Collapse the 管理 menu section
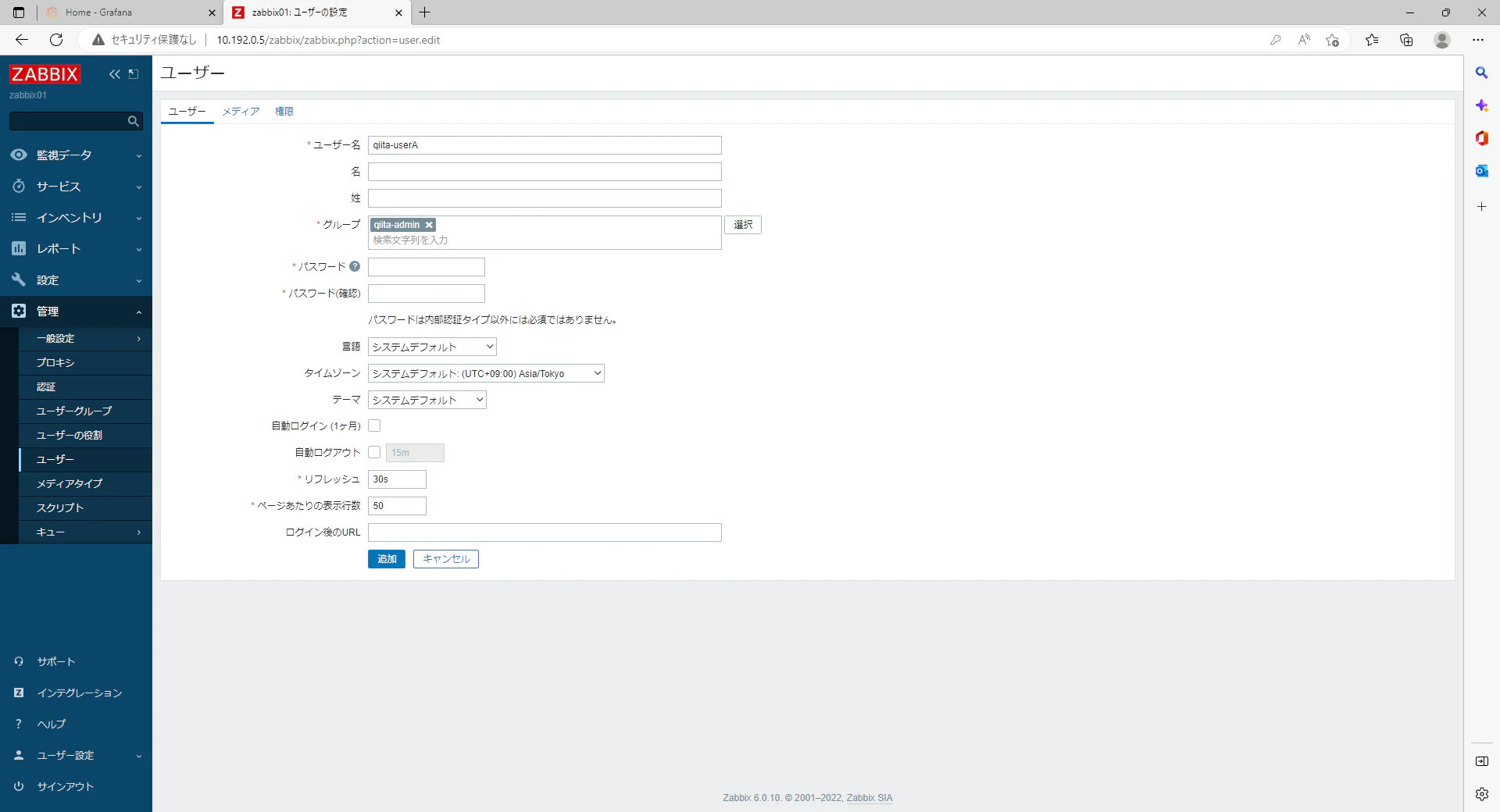 76,312
